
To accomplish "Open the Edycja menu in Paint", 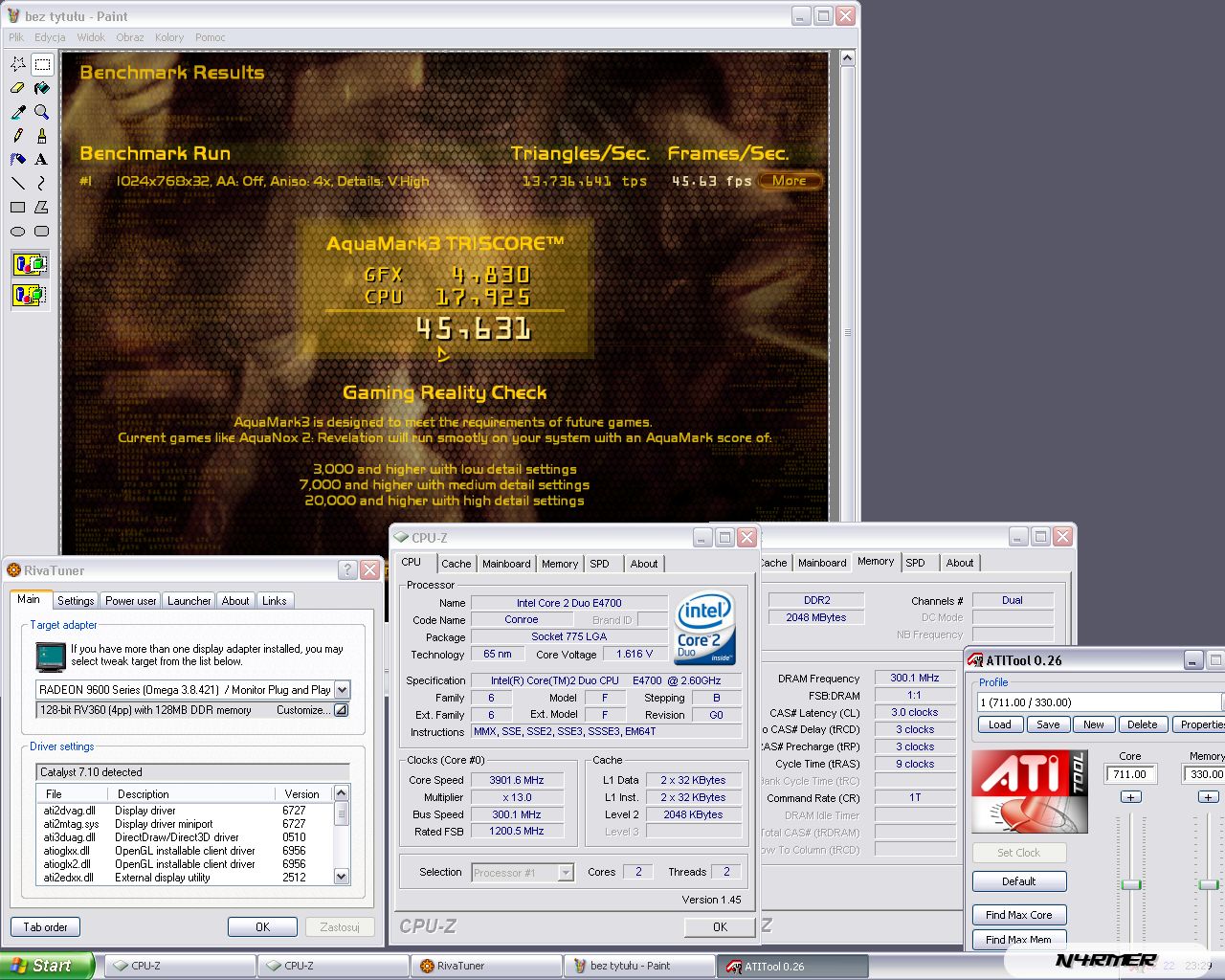I will (x=50, y=37).
